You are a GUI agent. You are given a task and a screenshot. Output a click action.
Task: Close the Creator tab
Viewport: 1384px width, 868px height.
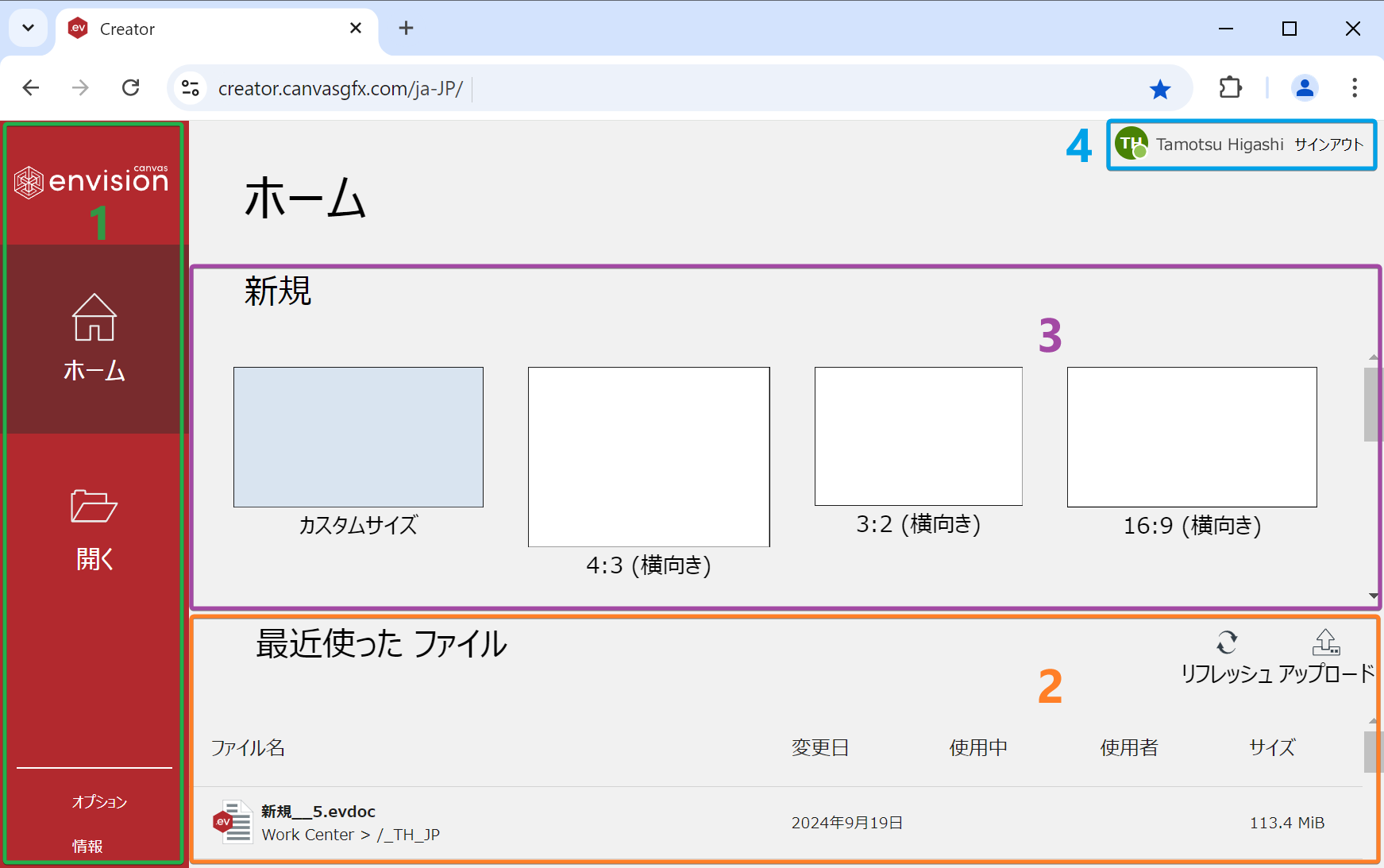tap(356, 29)
